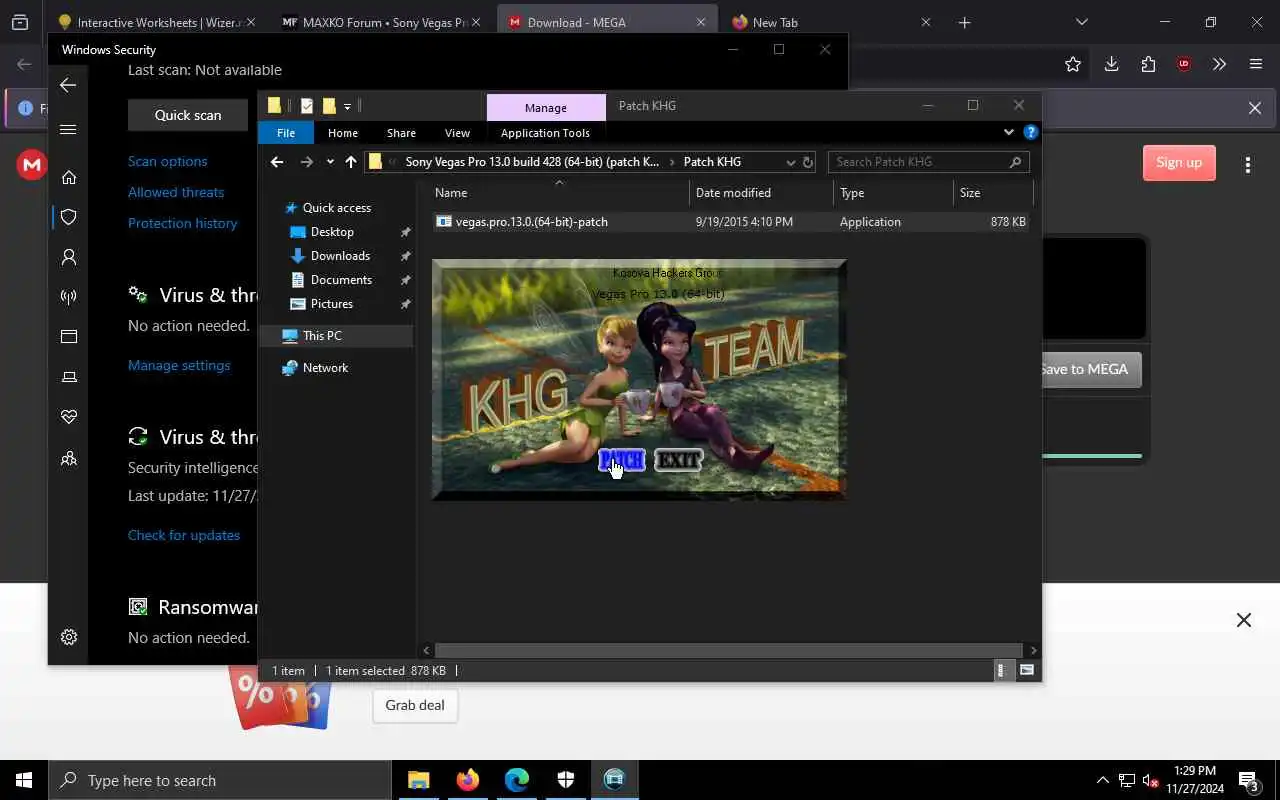This screenshot has height=800, width=1280.
Task: Open Device performance & health heart icon
Action: (69, 417)
